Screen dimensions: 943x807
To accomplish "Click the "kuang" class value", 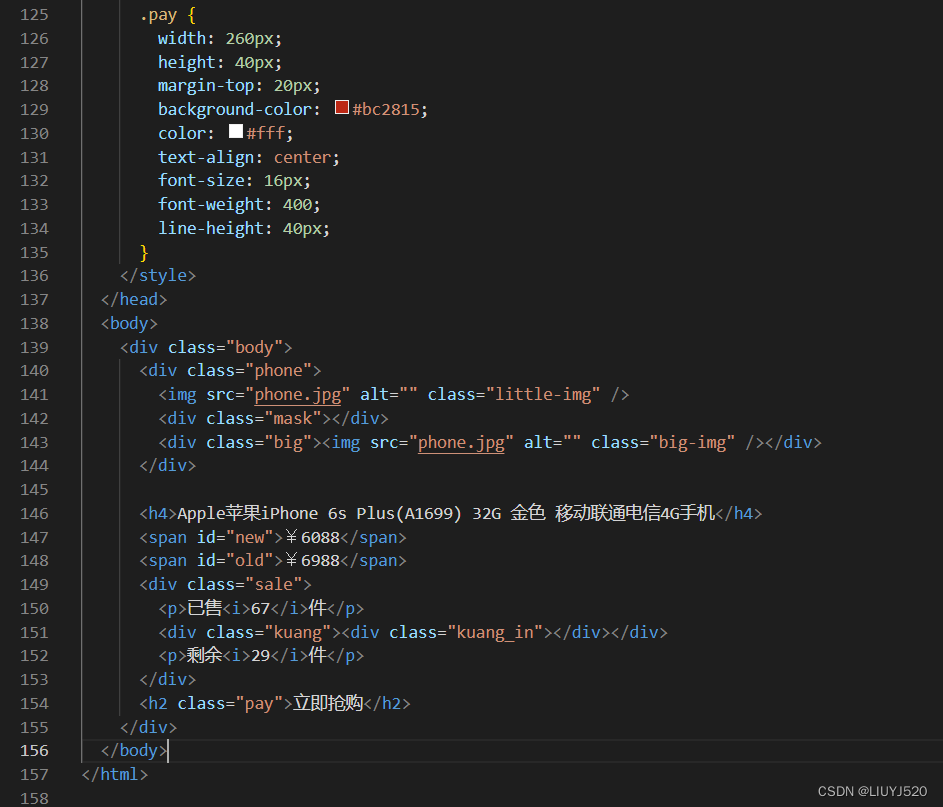I will coord(298,633).
